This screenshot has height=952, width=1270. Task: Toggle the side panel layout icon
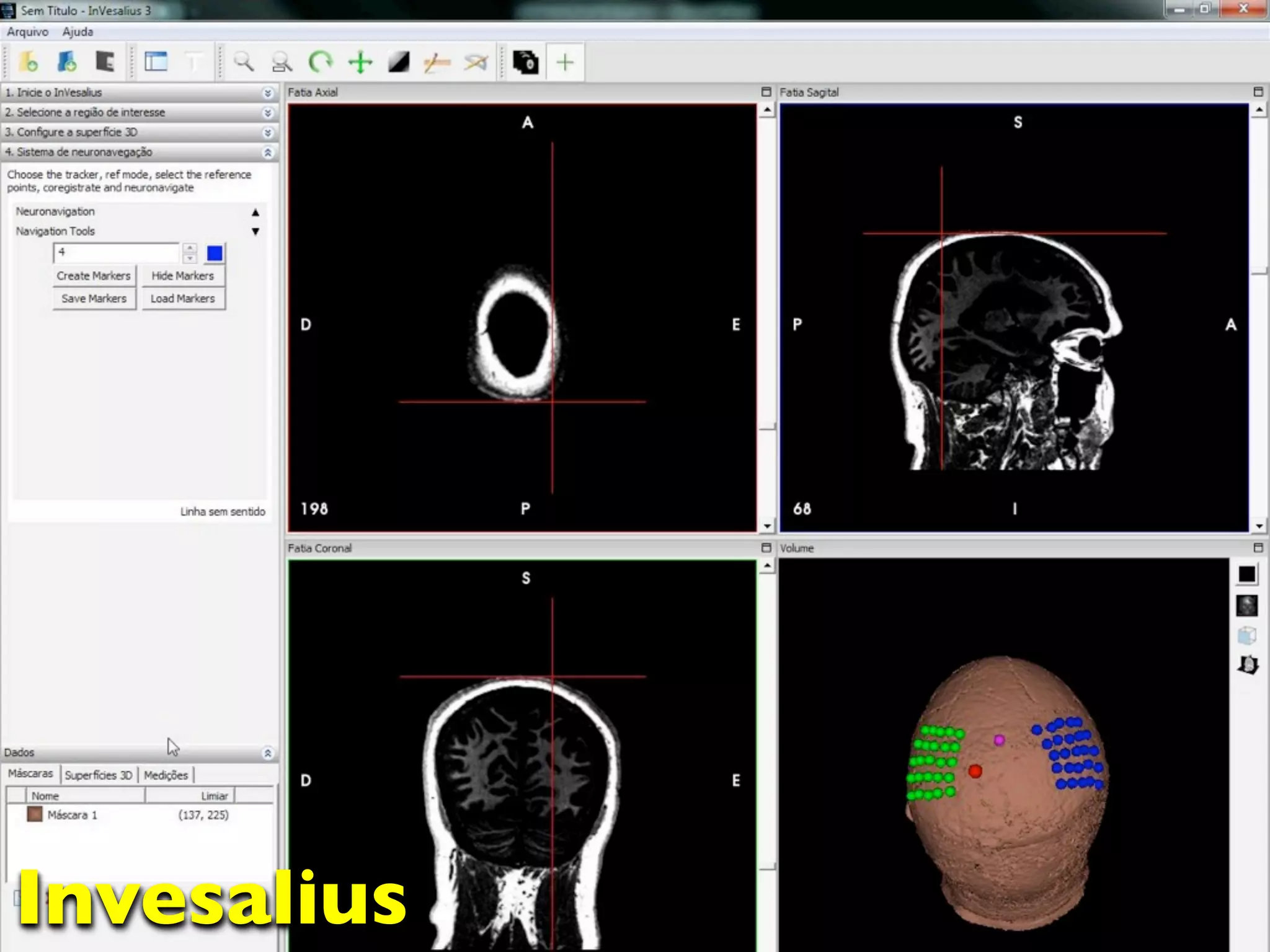pyautogui.click(x=156, y=62)
